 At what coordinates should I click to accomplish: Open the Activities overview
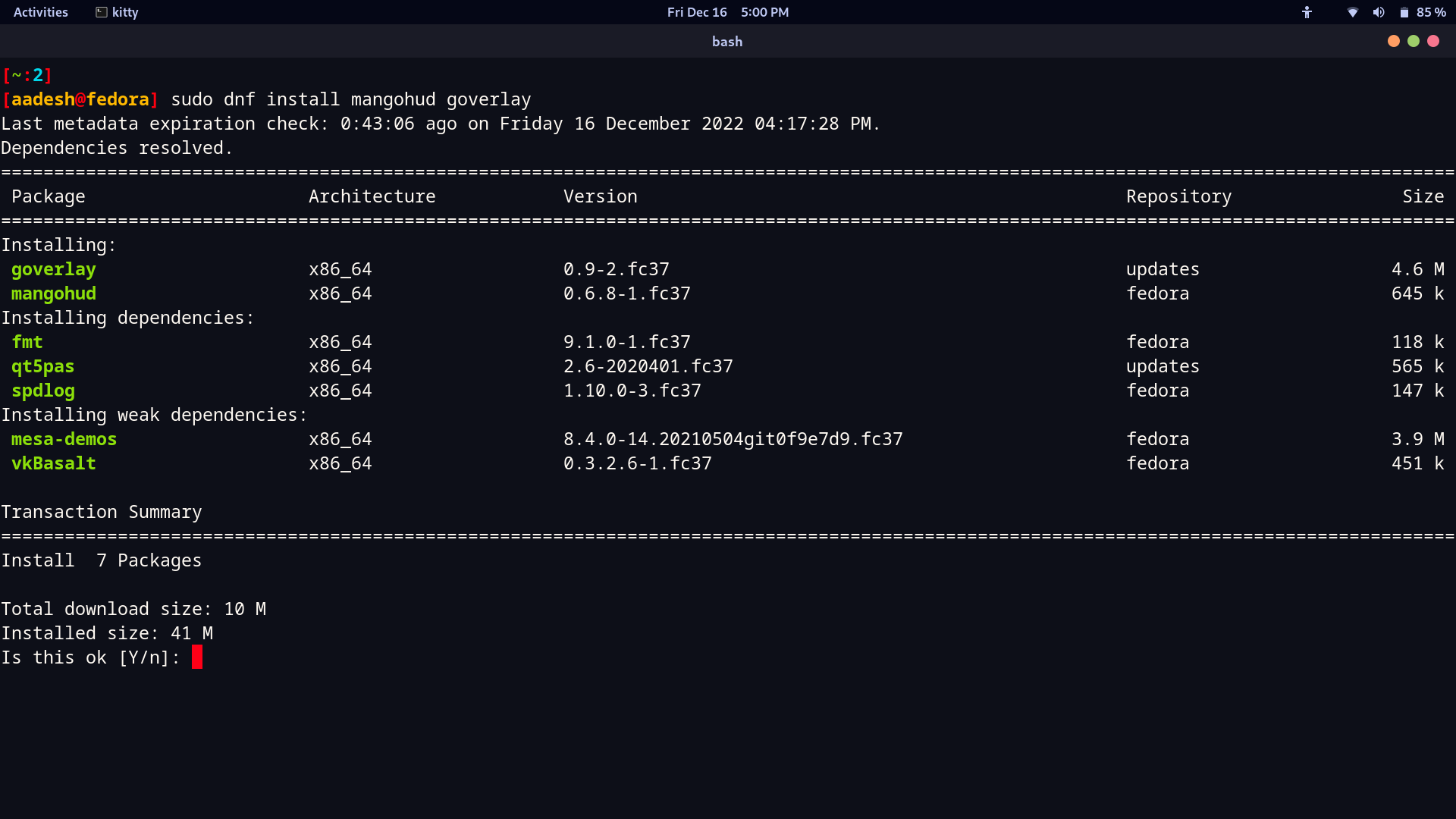(x=41, y=12)
